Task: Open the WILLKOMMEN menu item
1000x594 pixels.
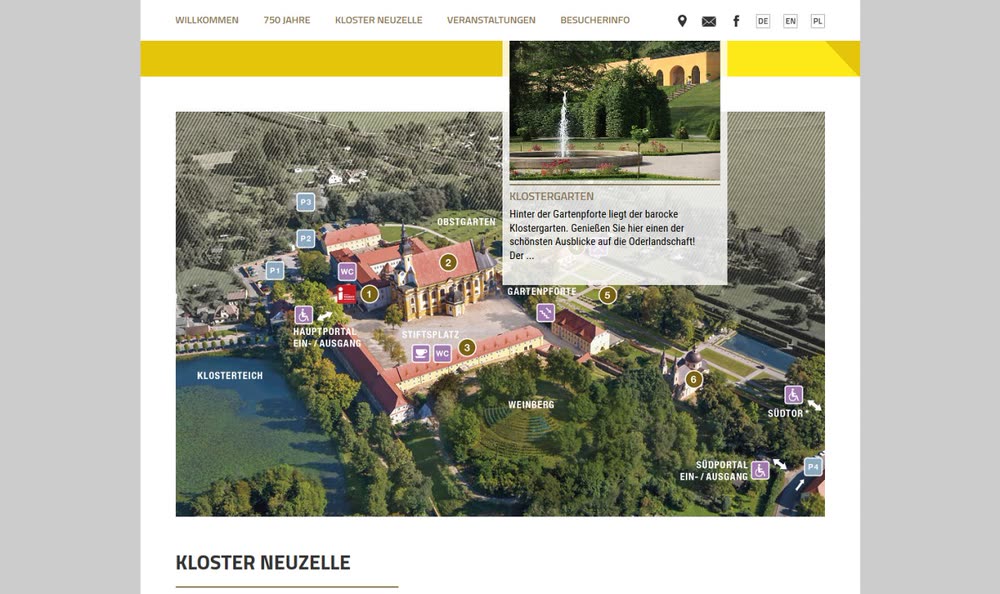Action: pyautogui.click(x=207, y=20)
